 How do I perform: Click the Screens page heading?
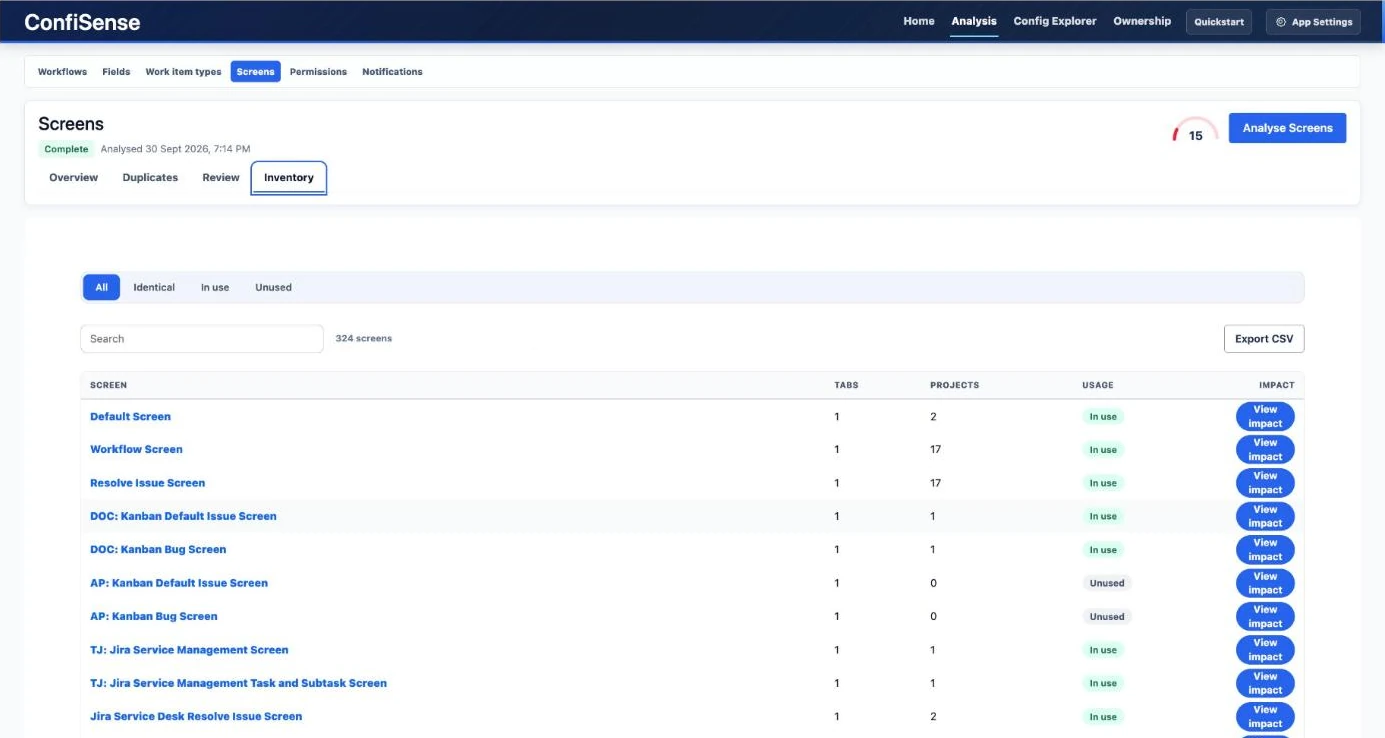[x=71, y=124]
